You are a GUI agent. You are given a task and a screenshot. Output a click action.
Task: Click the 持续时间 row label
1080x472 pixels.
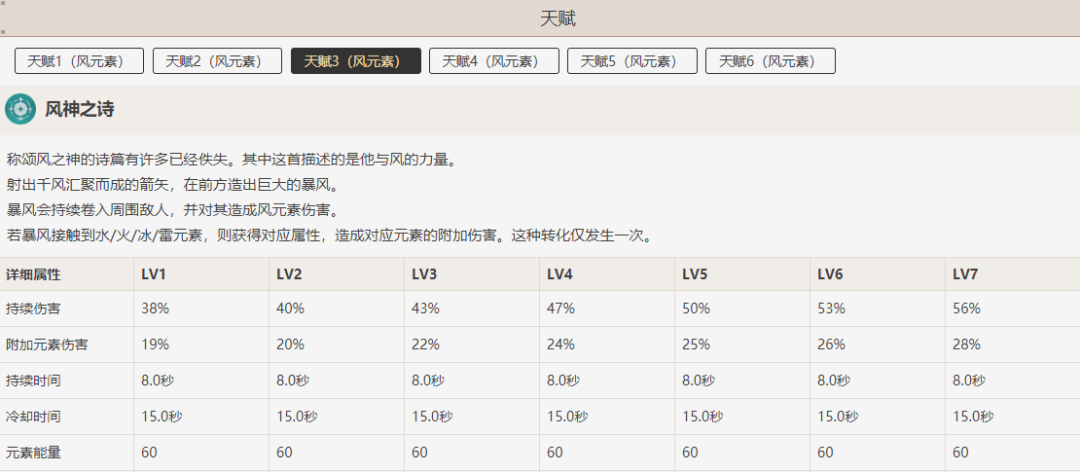click(x=34, y=381)
